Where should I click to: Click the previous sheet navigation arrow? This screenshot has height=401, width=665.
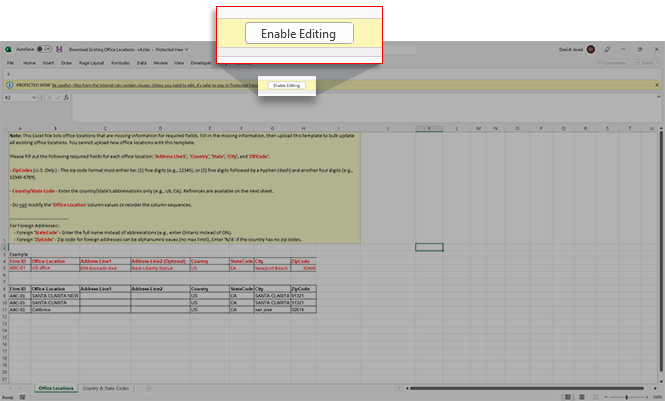10,388
